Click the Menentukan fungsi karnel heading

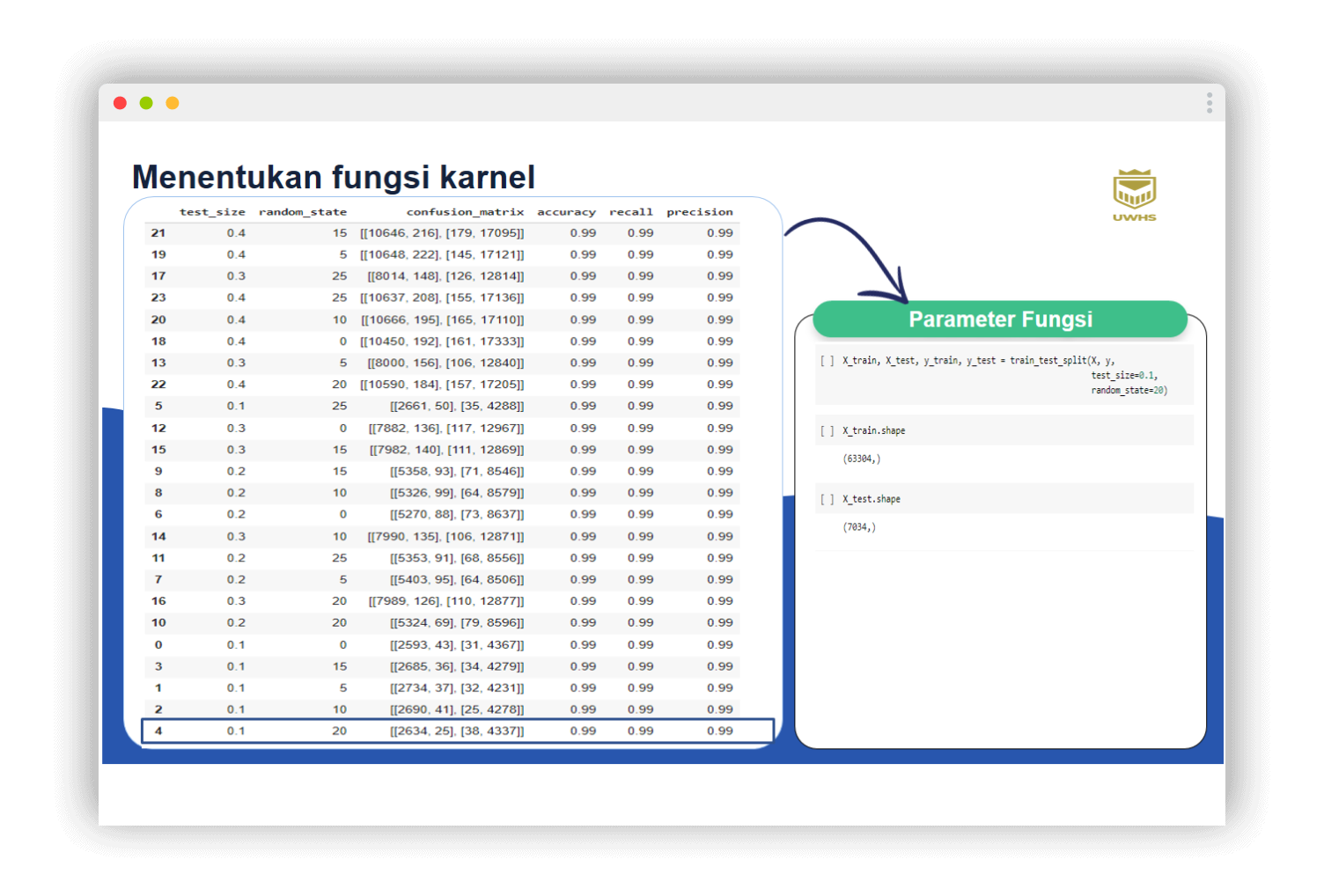coord(334,177)
